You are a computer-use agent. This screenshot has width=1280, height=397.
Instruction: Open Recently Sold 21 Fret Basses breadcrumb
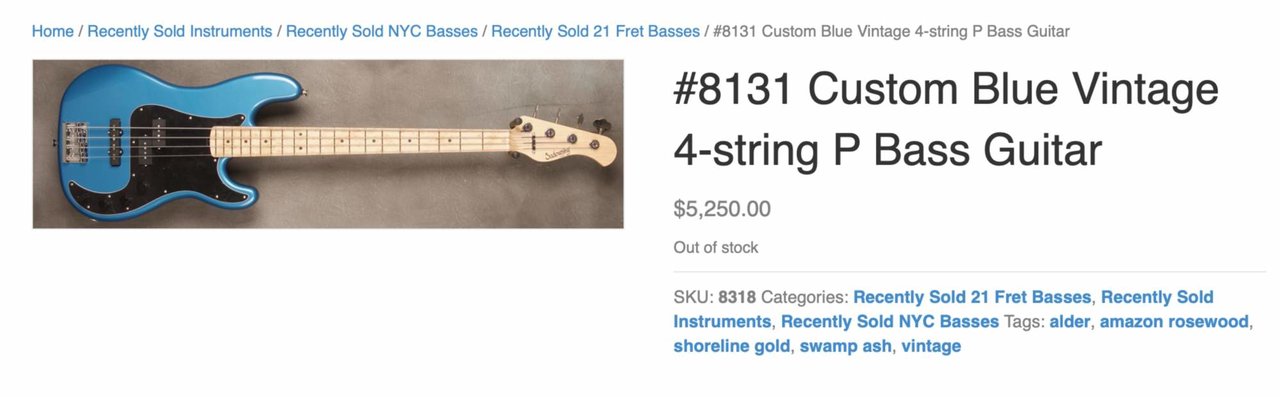coord(596,31)
